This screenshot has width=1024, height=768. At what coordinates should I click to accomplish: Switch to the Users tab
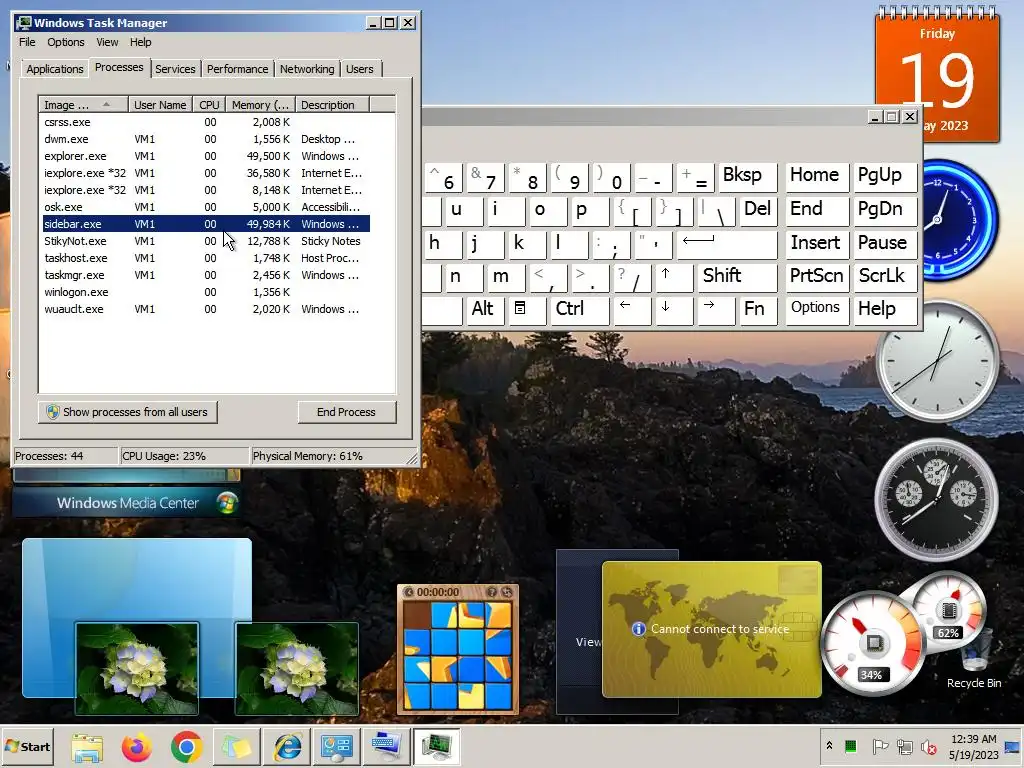coord(359,69)
